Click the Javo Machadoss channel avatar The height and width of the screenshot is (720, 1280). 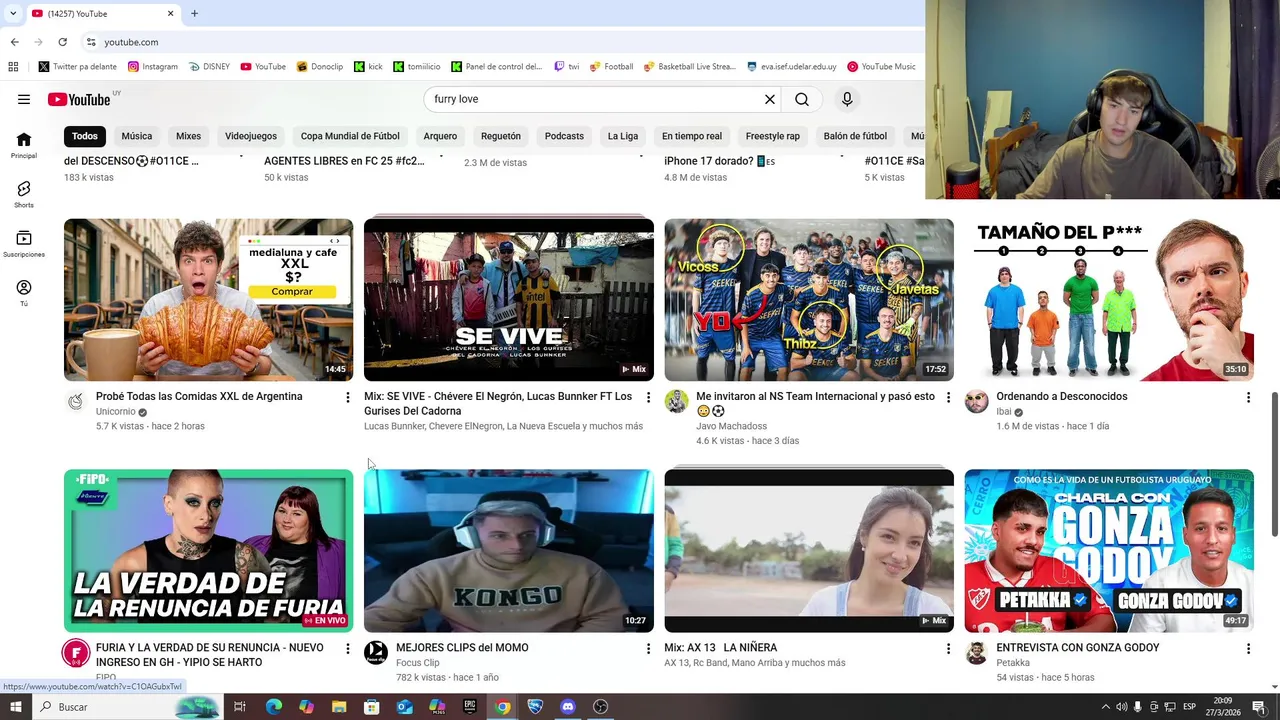(x=676, y=402)
